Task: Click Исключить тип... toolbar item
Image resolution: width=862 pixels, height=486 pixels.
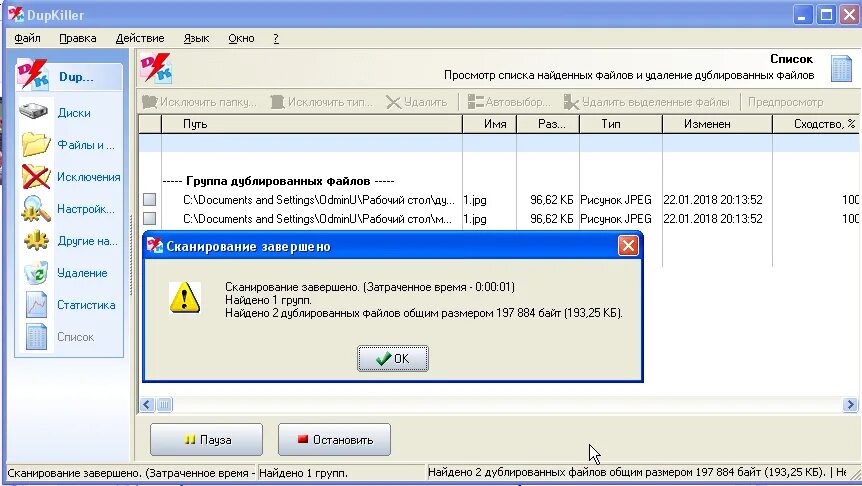Action: [322, 102]
